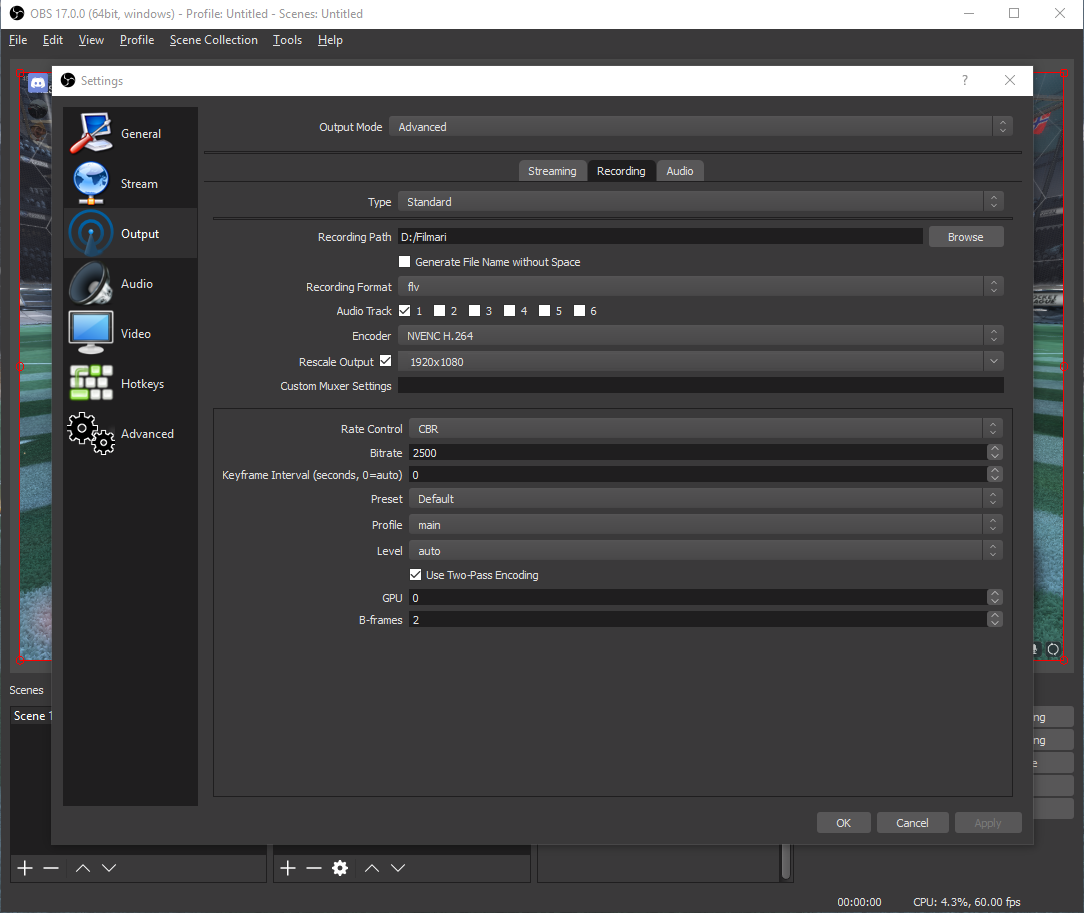Image resolution: width=1084 pixels, height=913 pixels.
Task: Remove the selected scene with minus icon
Action: coord(51,868)
